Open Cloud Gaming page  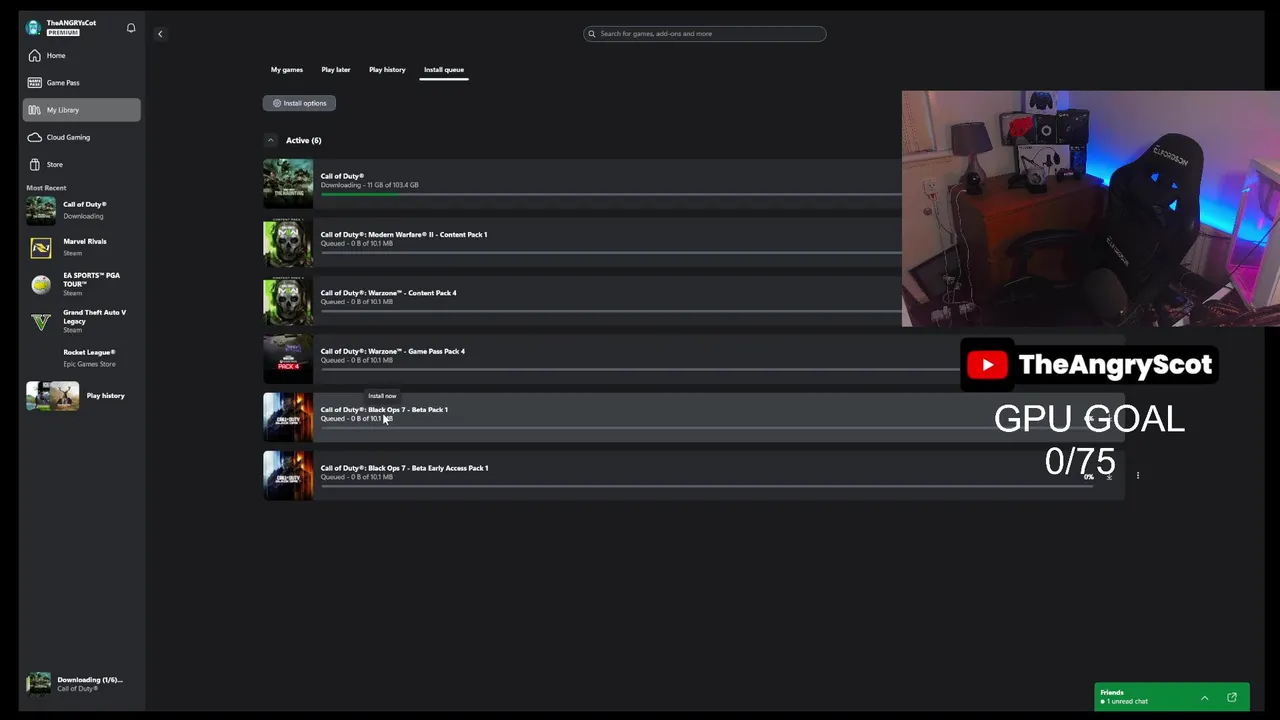82,137
